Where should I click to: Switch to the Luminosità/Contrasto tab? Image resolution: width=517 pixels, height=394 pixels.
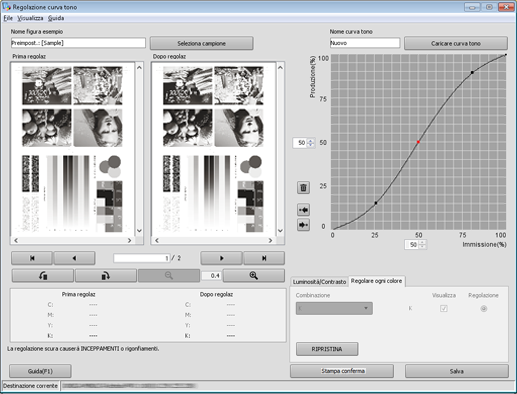click(x=319, y=282)
